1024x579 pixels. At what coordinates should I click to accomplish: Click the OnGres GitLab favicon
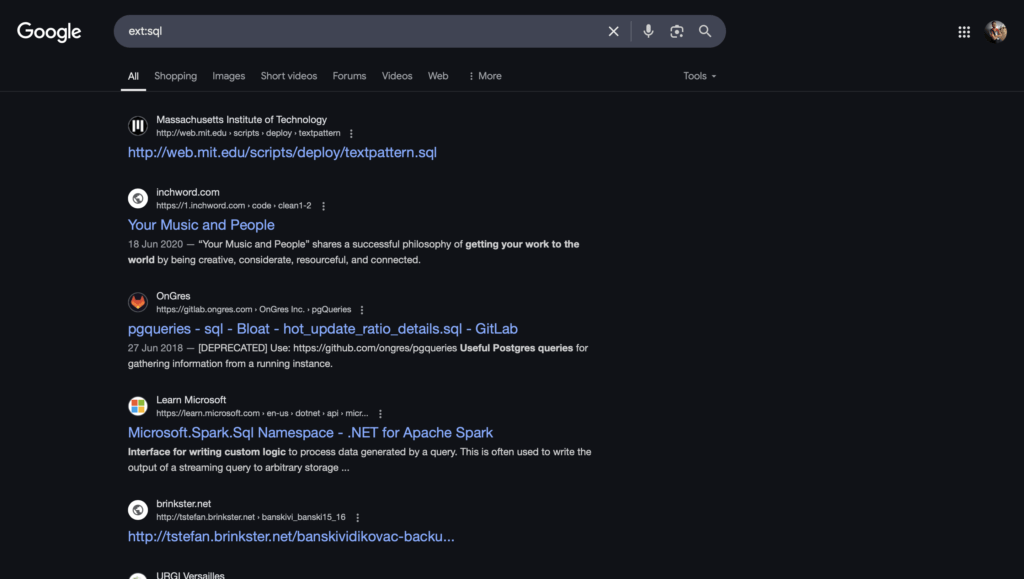coord(138,302)
